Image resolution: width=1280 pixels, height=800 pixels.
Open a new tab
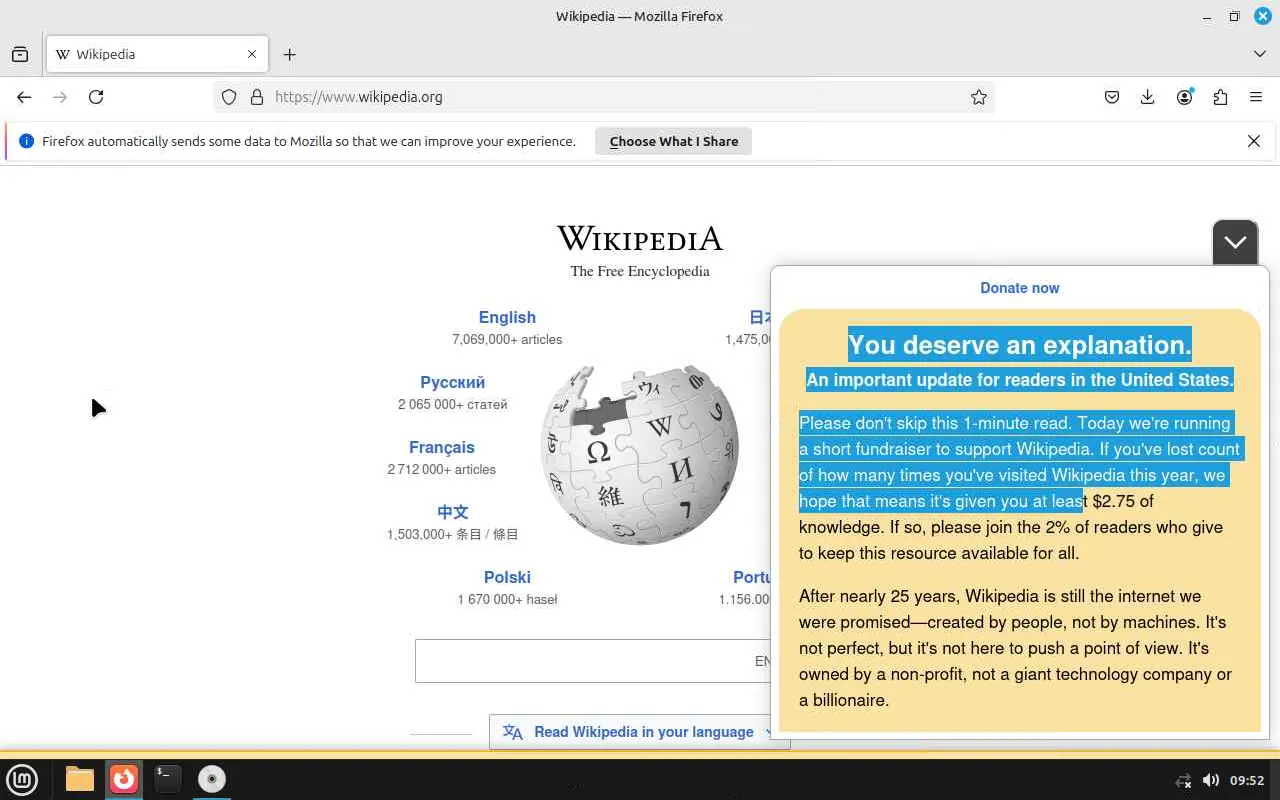[289, 54]
